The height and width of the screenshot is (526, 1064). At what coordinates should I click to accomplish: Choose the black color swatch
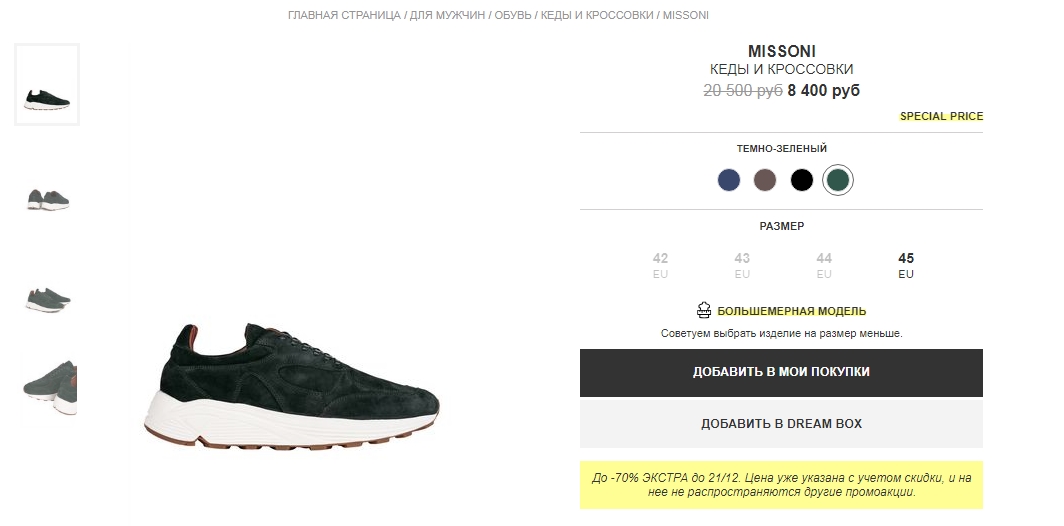pyautogui.click(x=801, y=180)
